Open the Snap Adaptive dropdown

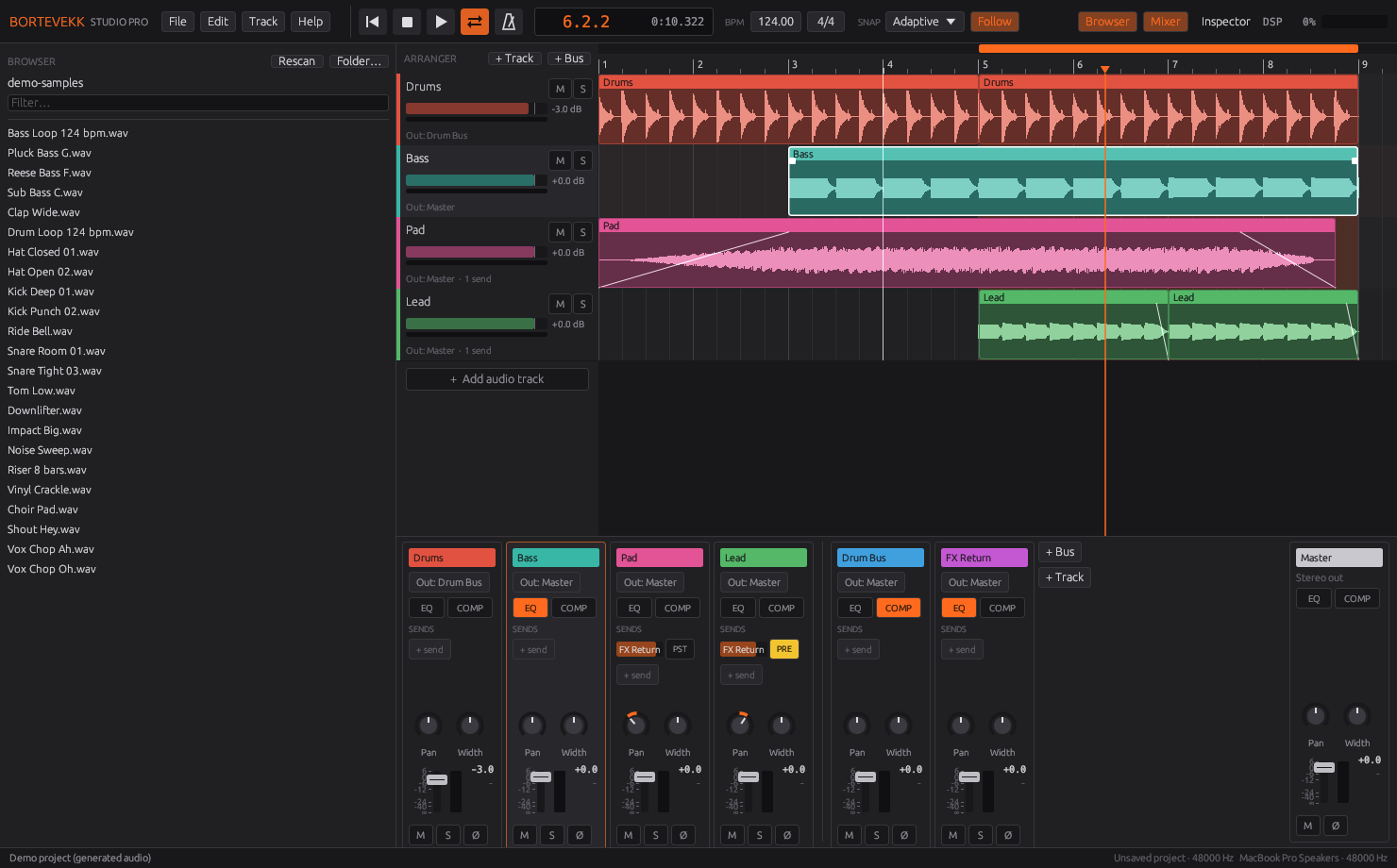(x=925, y=22)
